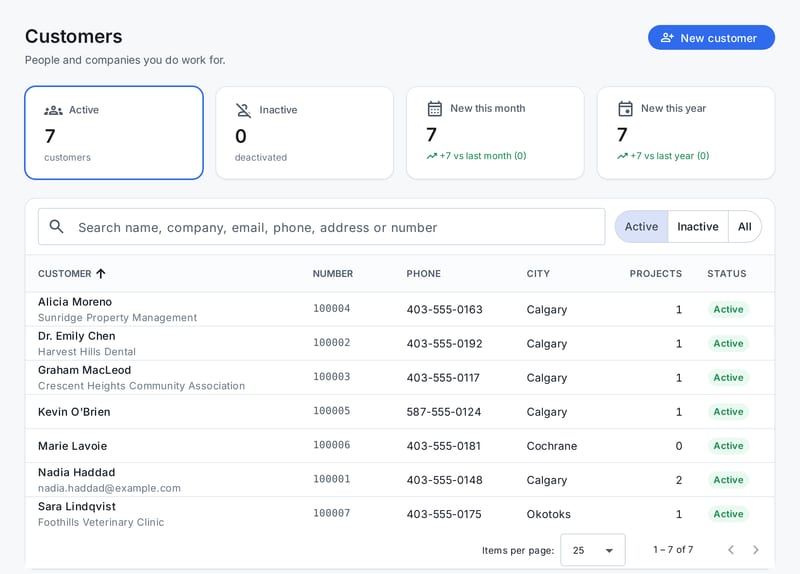Click customer number 100005
This screenshot has width=800, height=574.
[x=332, y=411]
